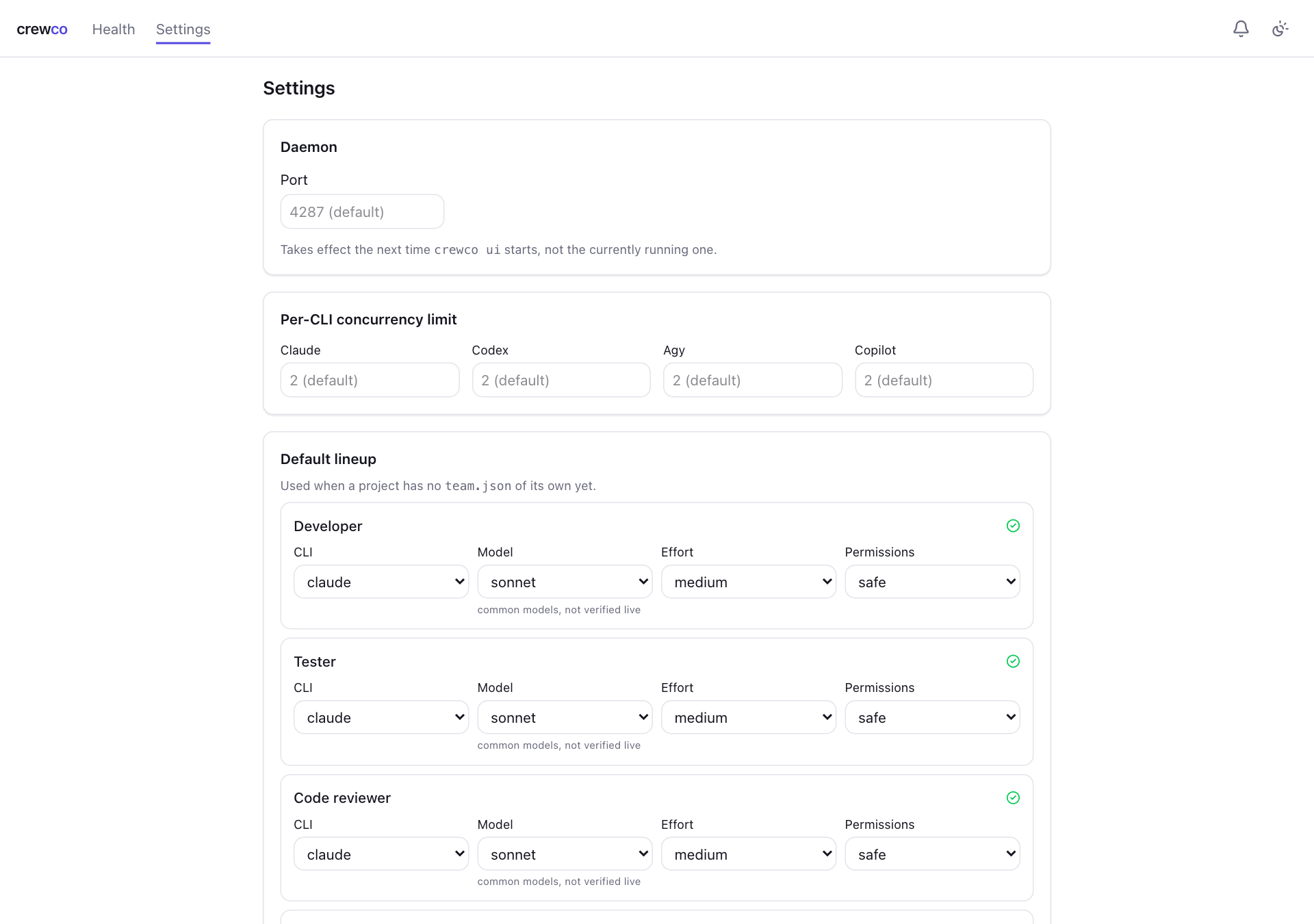Click the 'Code reviewer' role title
This screenshot has width=1314, height=924.
[342, 798]
